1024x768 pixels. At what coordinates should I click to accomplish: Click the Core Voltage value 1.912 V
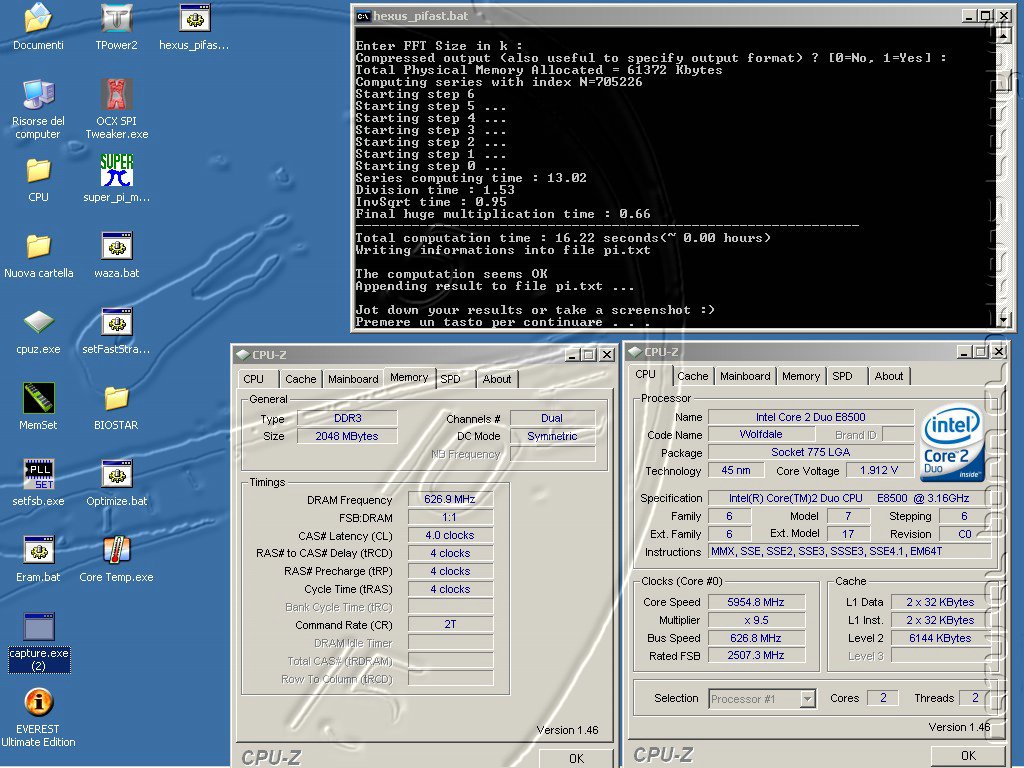tap(879, 470)
